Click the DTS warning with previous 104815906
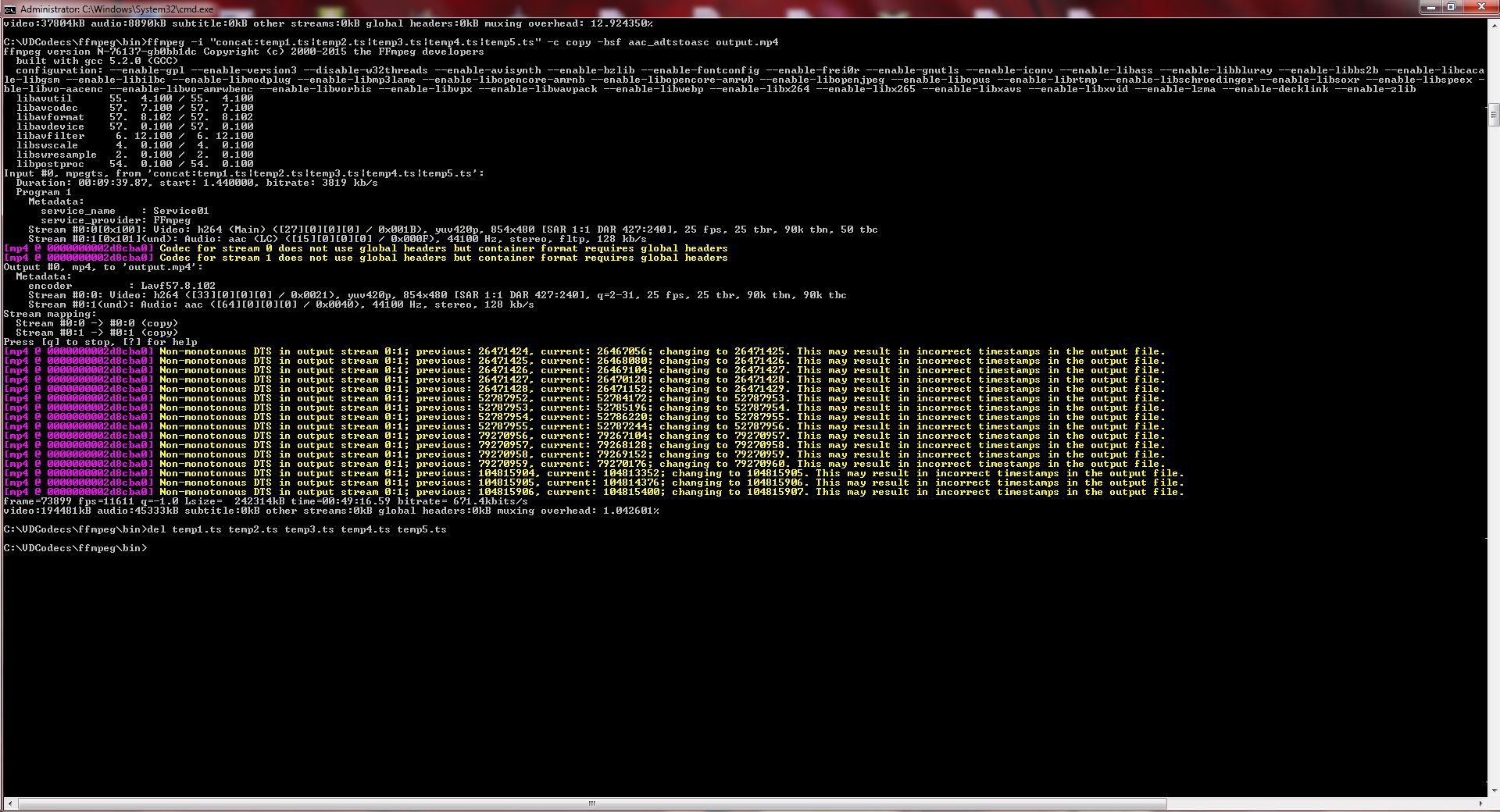The height and width of the screenshot is (812, 1500). click(594, 492)
